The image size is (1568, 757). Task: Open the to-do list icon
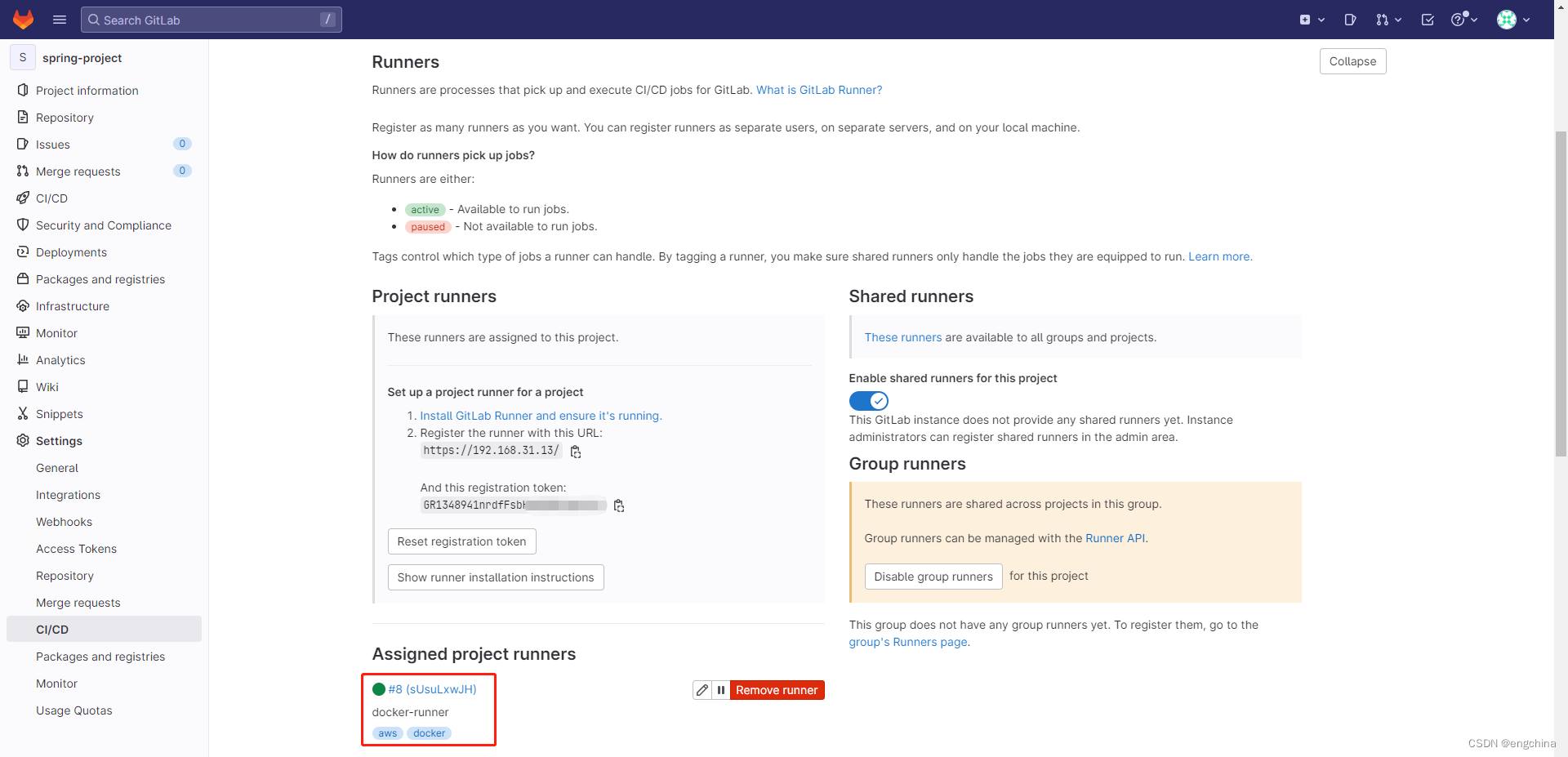pyautogui.click(x=1428, y=20)
